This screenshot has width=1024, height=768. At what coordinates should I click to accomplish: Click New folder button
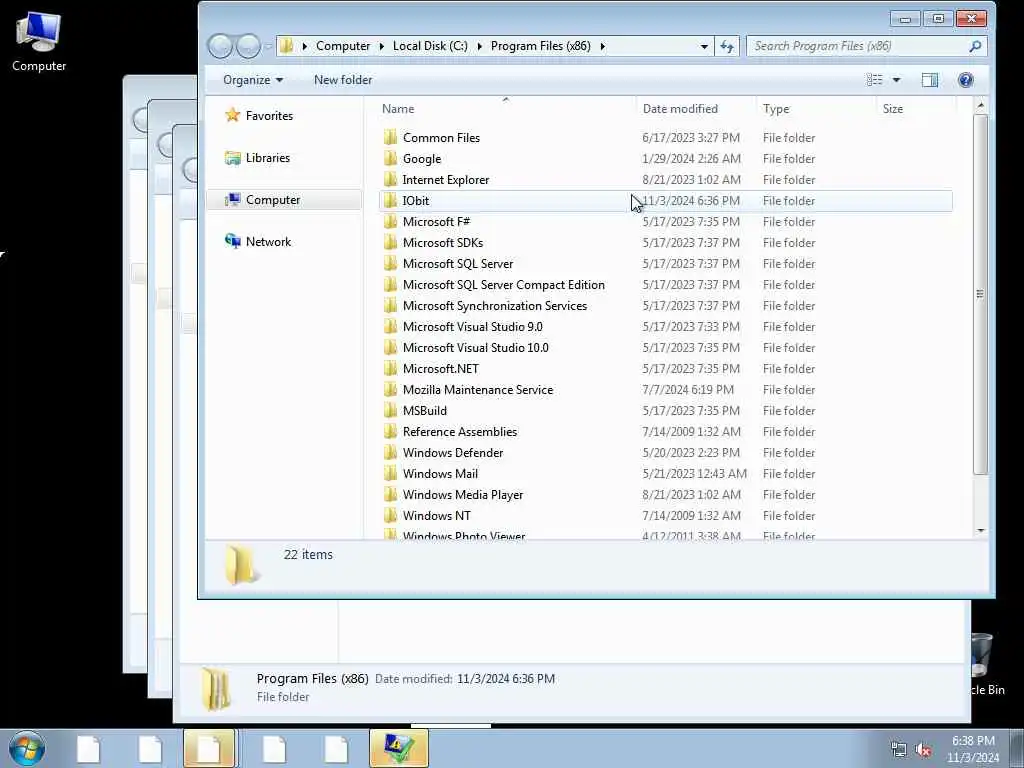[x=343, y=80]
